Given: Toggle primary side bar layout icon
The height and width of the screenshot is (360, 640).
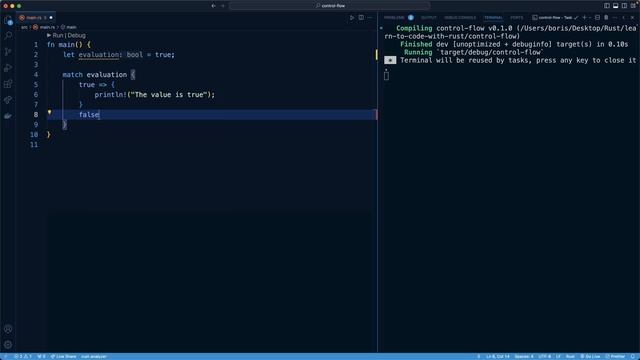Looking at the screenshot, I should (x=607, y=6).
